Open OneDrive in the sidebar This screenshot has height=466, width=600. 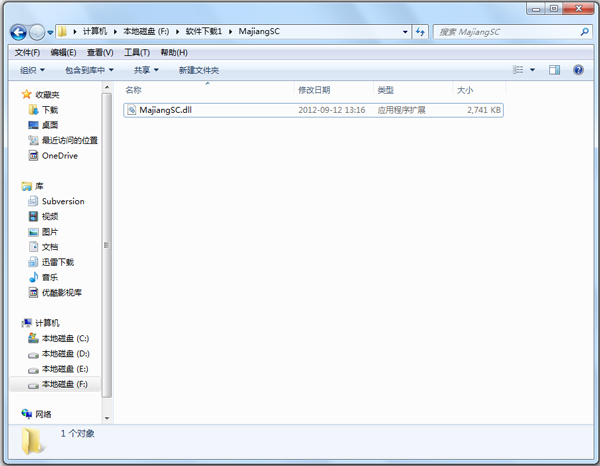point(59,155)
